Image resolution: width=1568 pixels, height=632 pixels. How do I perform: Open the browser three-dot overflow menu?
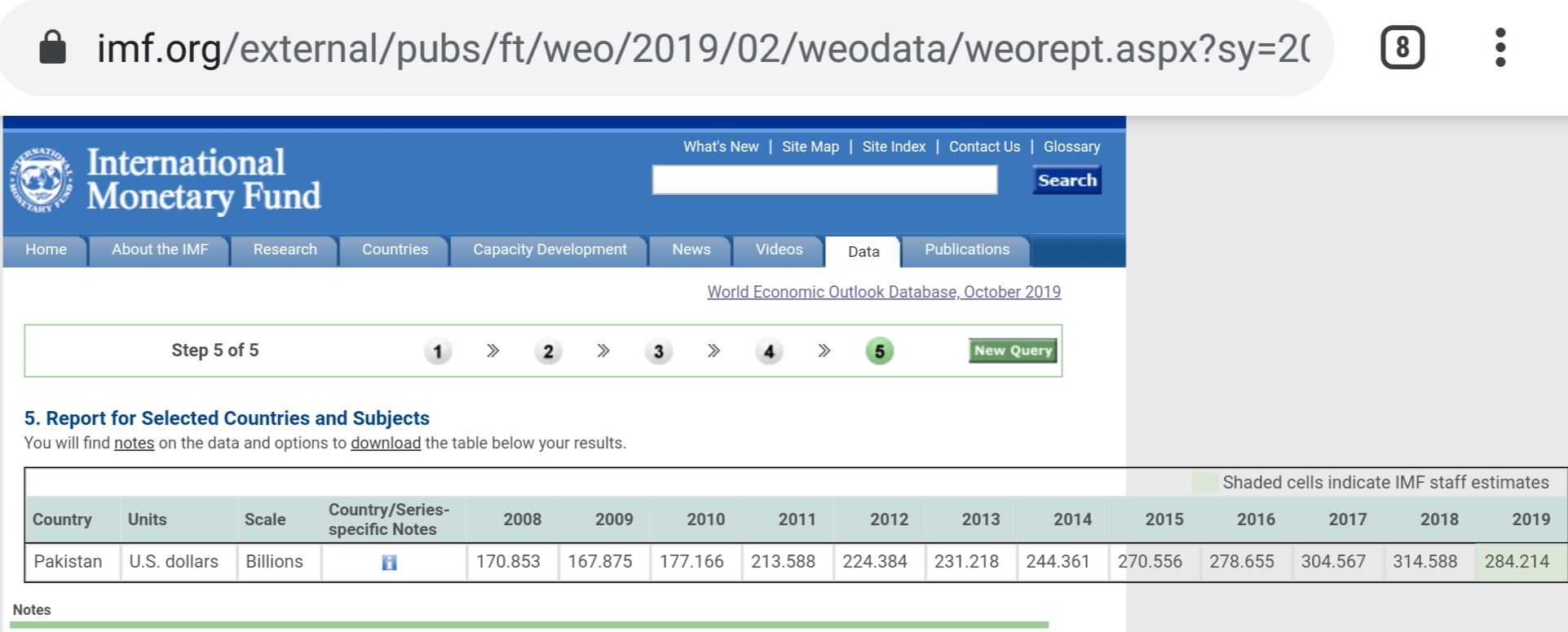click(x=1500, y=47)
